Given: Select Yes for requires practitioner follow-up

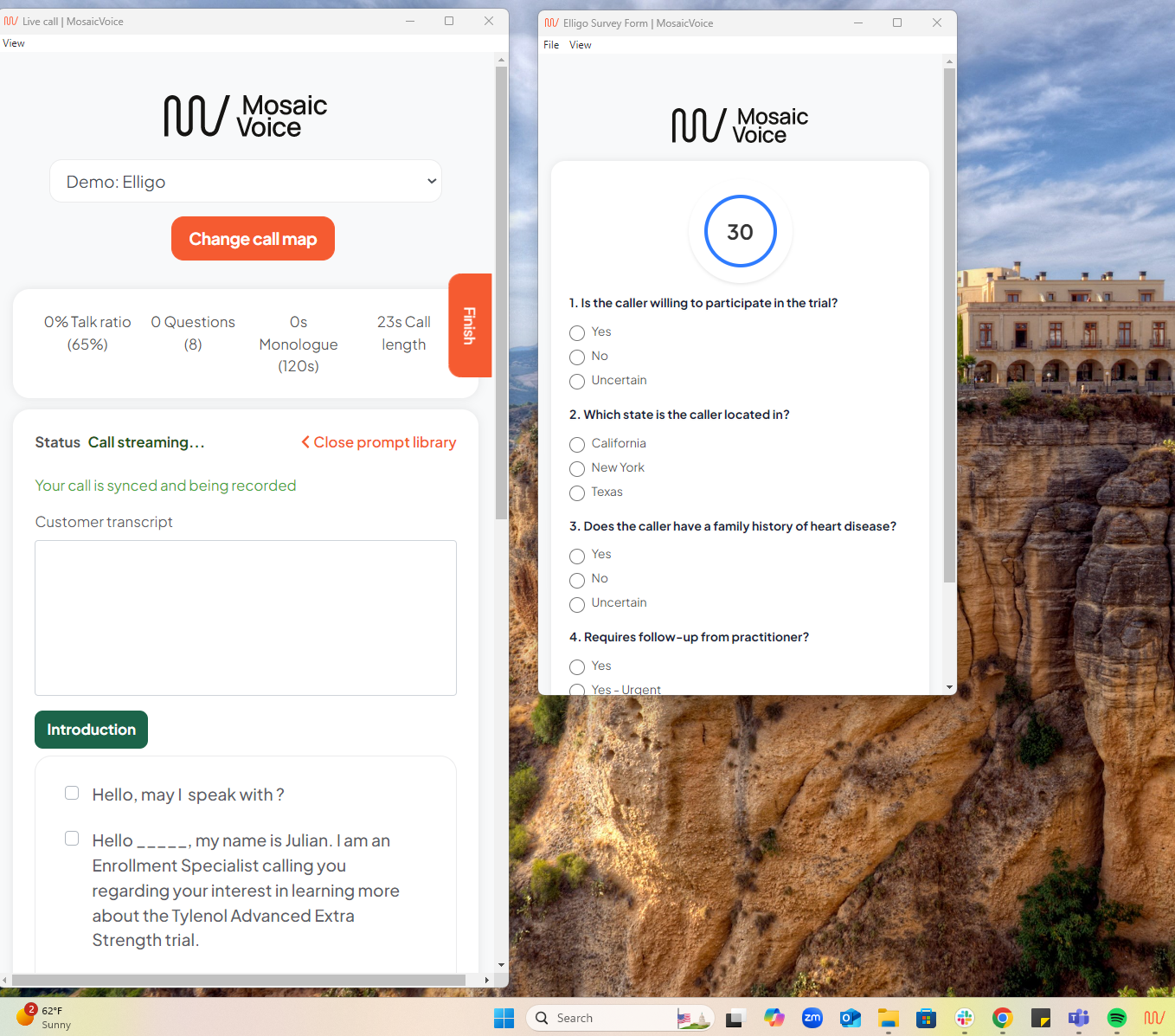Looking at the screenshot, I should pyautogui.click(x=577, y=667).
